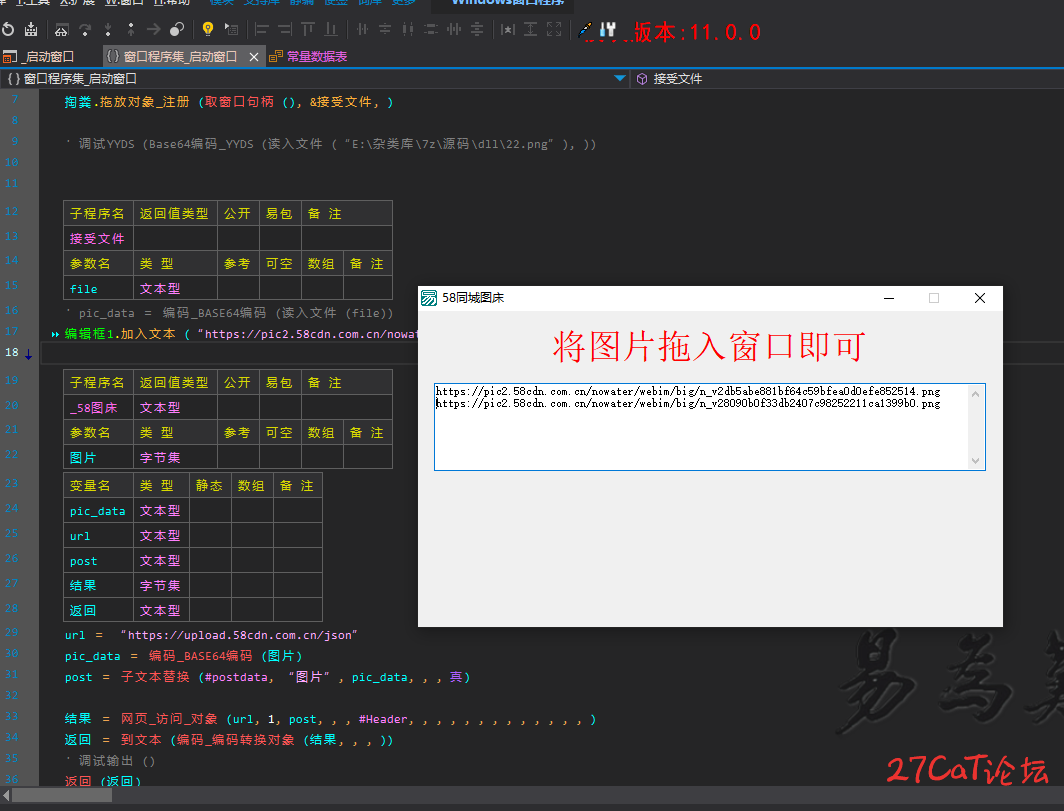Click the 子文本替换 function call
This screenshot has width=1064, height=811.
click(x=155, y=677)
